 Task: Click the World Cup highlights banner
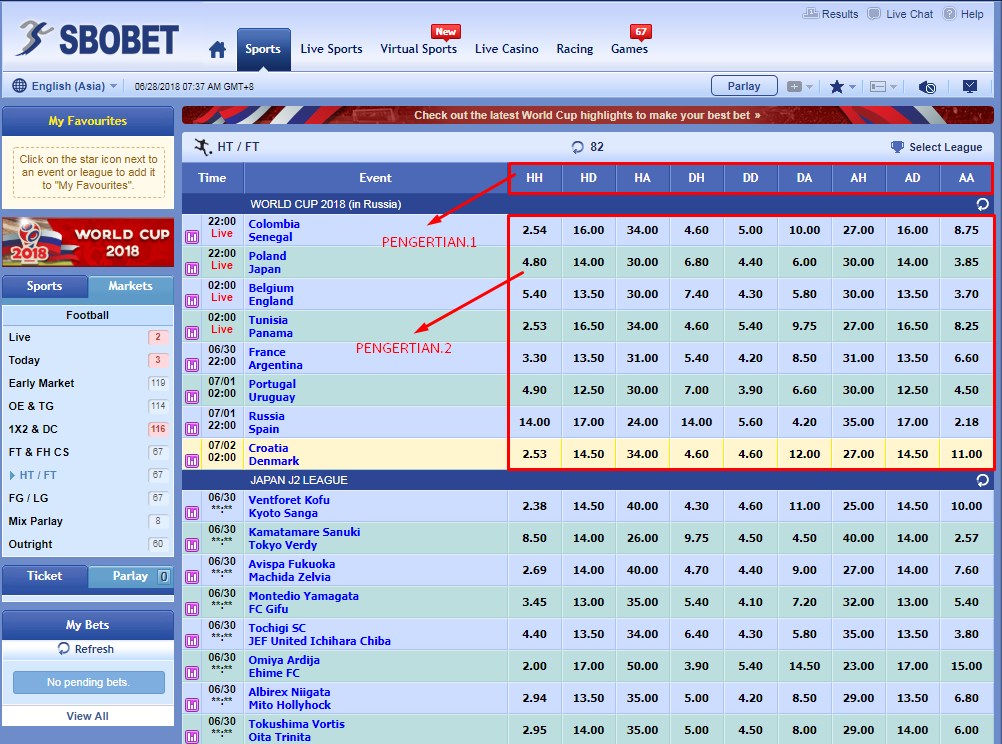(587, 115)
